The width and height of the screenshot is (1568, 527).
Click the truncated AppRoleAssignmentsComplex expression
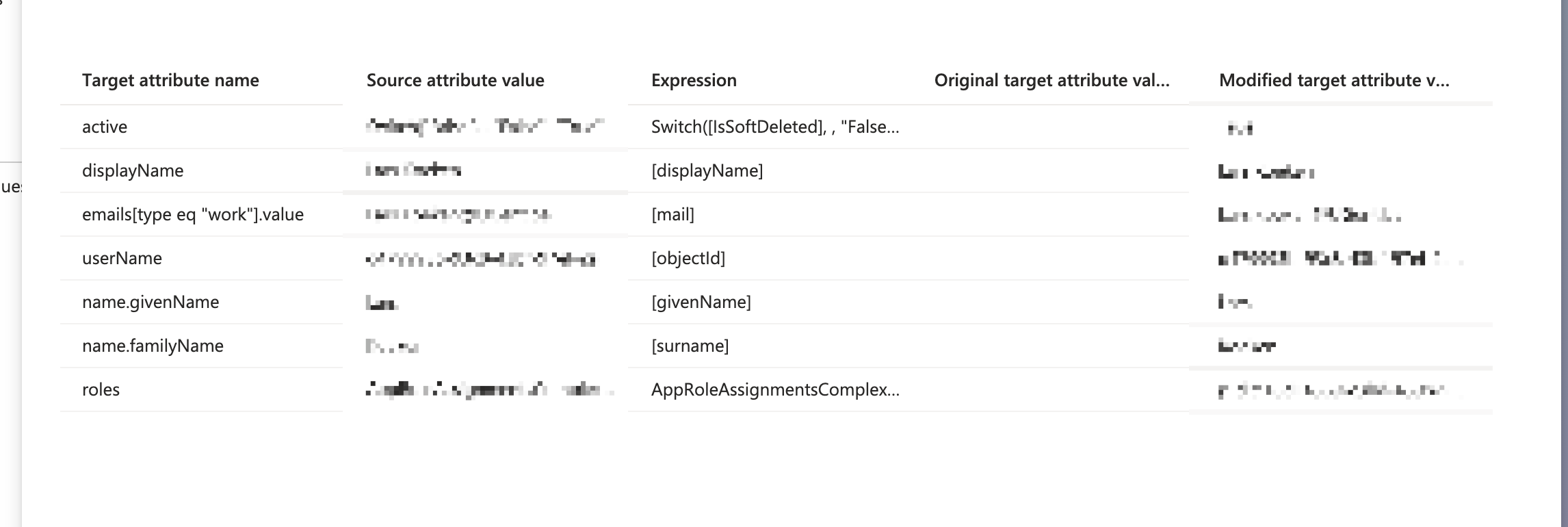[x=774, y=389]
